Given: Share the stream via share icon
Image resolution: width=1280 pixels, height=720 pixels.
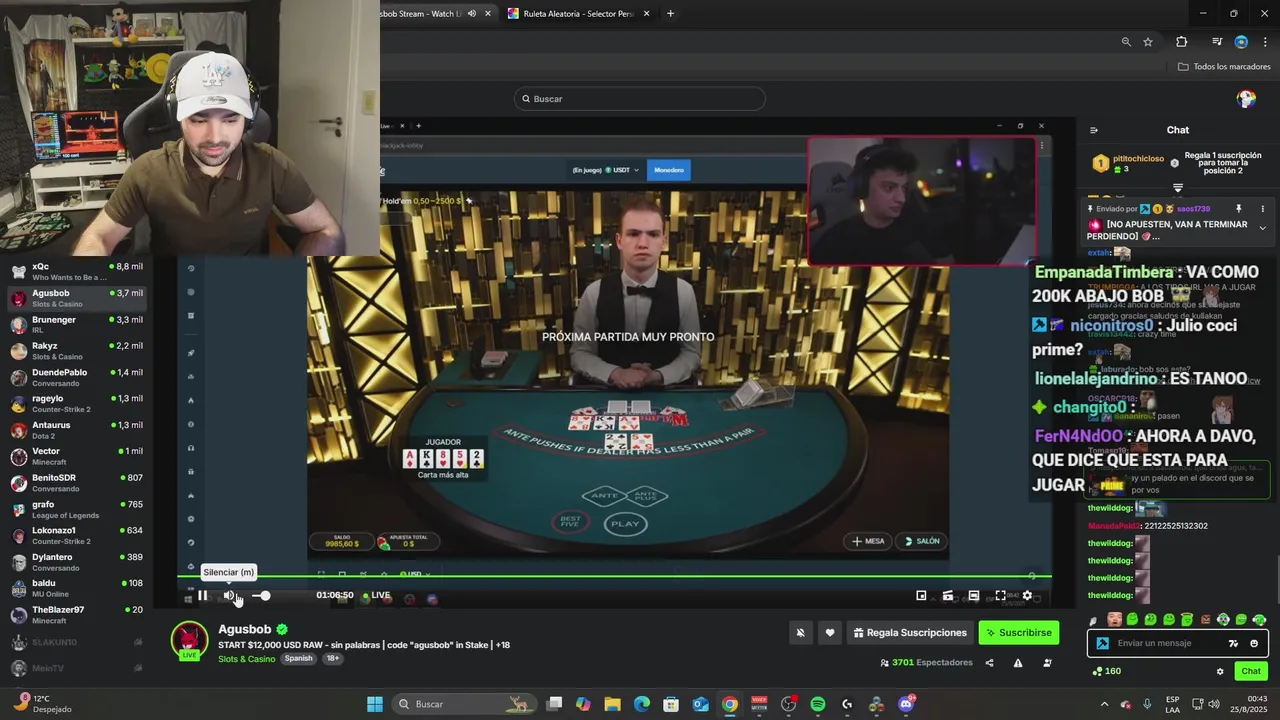Looking at the screenshot, I should (x=989, y=663).
